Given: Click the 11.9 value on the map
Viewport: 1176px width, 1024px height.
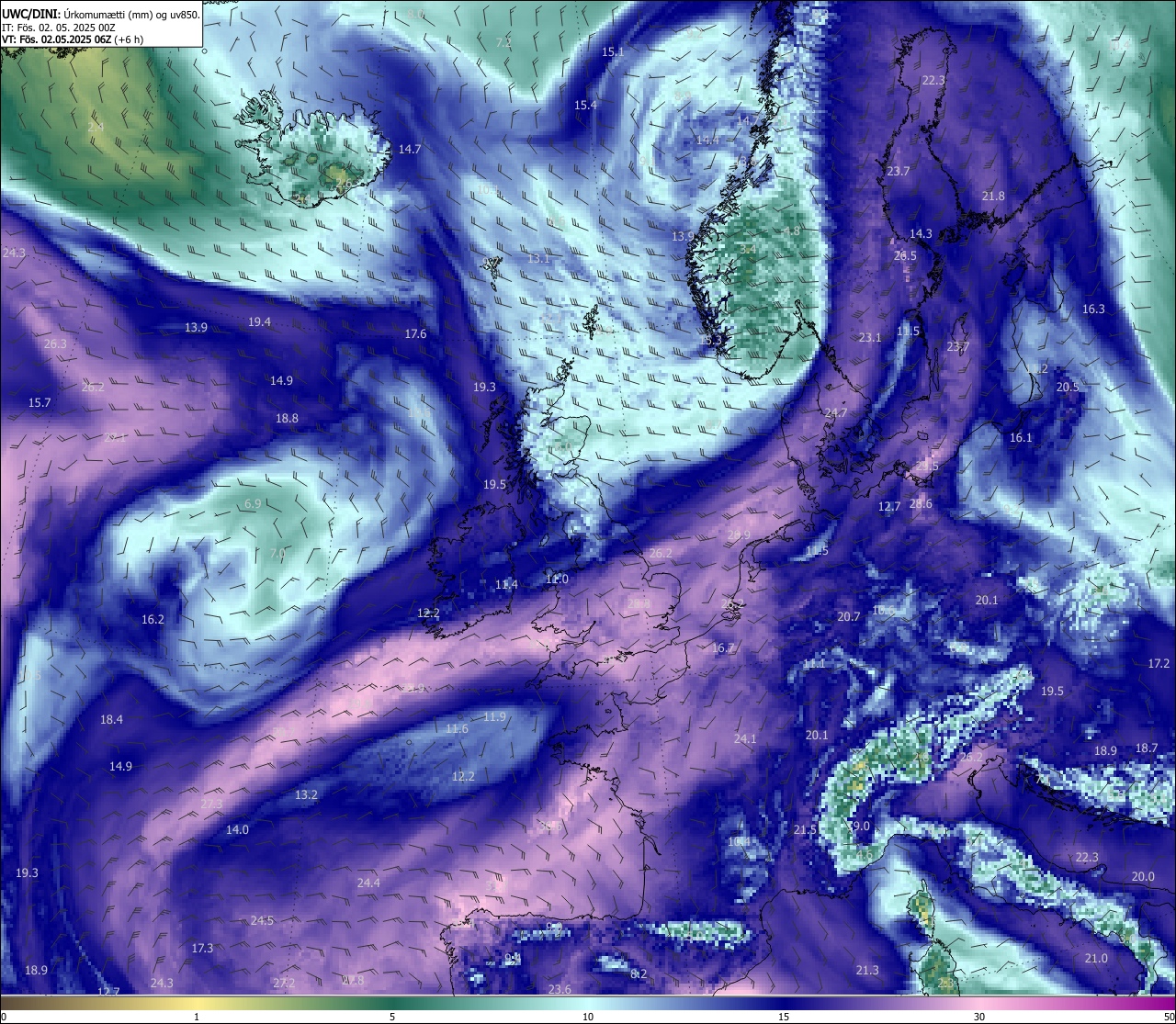Looking at the screenshot, I should [x=494, y=717].
